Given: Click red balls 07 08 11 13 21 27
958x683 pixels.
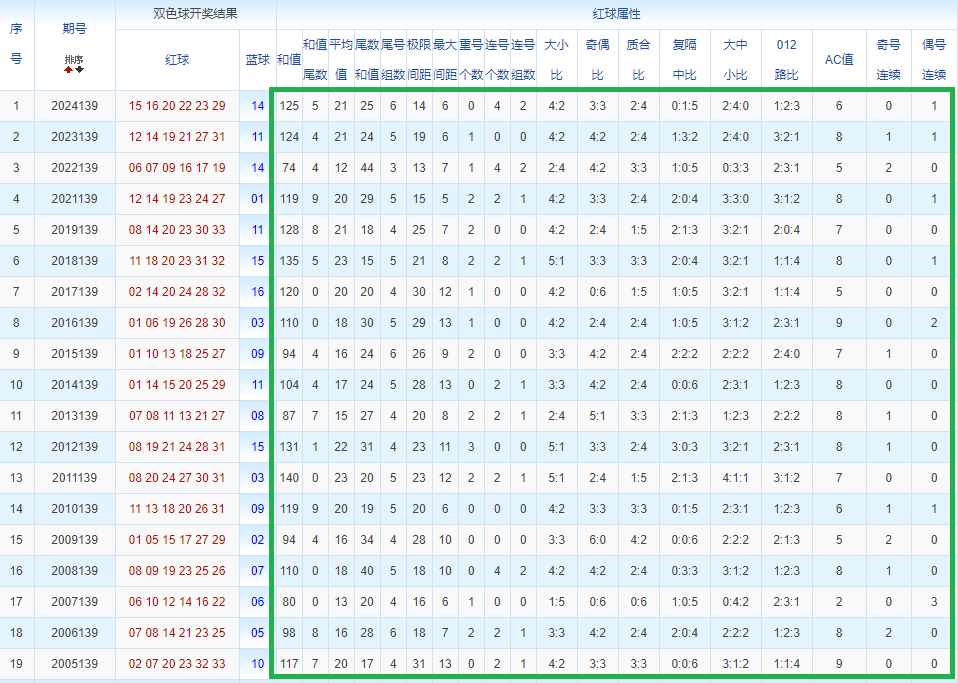Looking at the screenshot, I should [177, 416].
